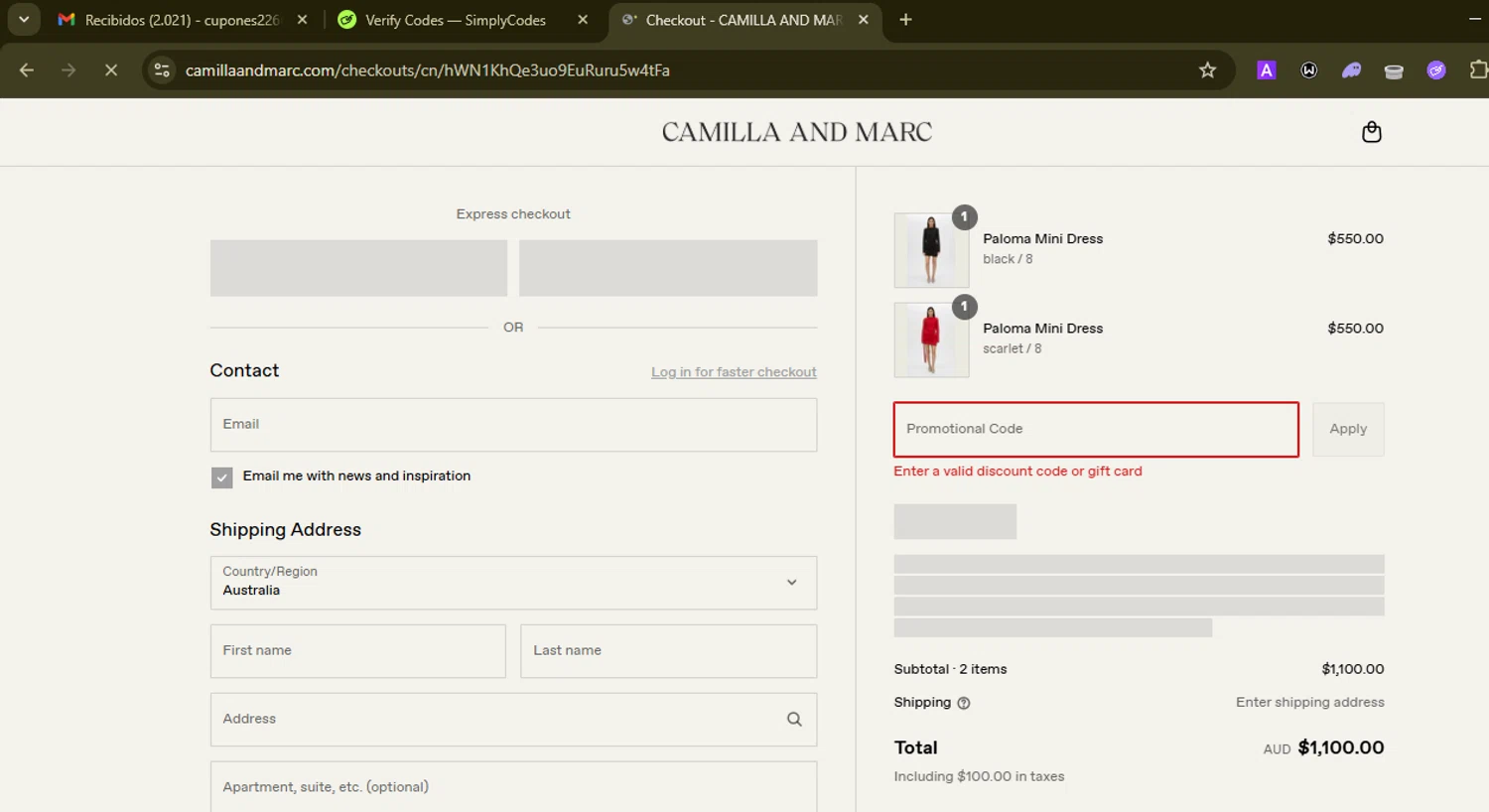This screenshot has width=1489, height=812.
Task: Click 'Enter shipping address' text
Action: (1309, 703)
